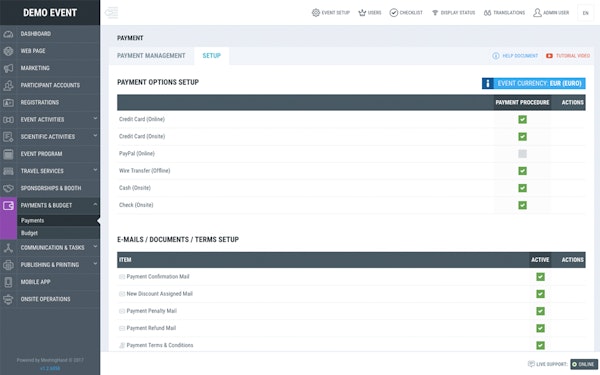This screenshot has width=600, height=375.
Task: Click the Event Setup gear icon
Action: [316, 13]
